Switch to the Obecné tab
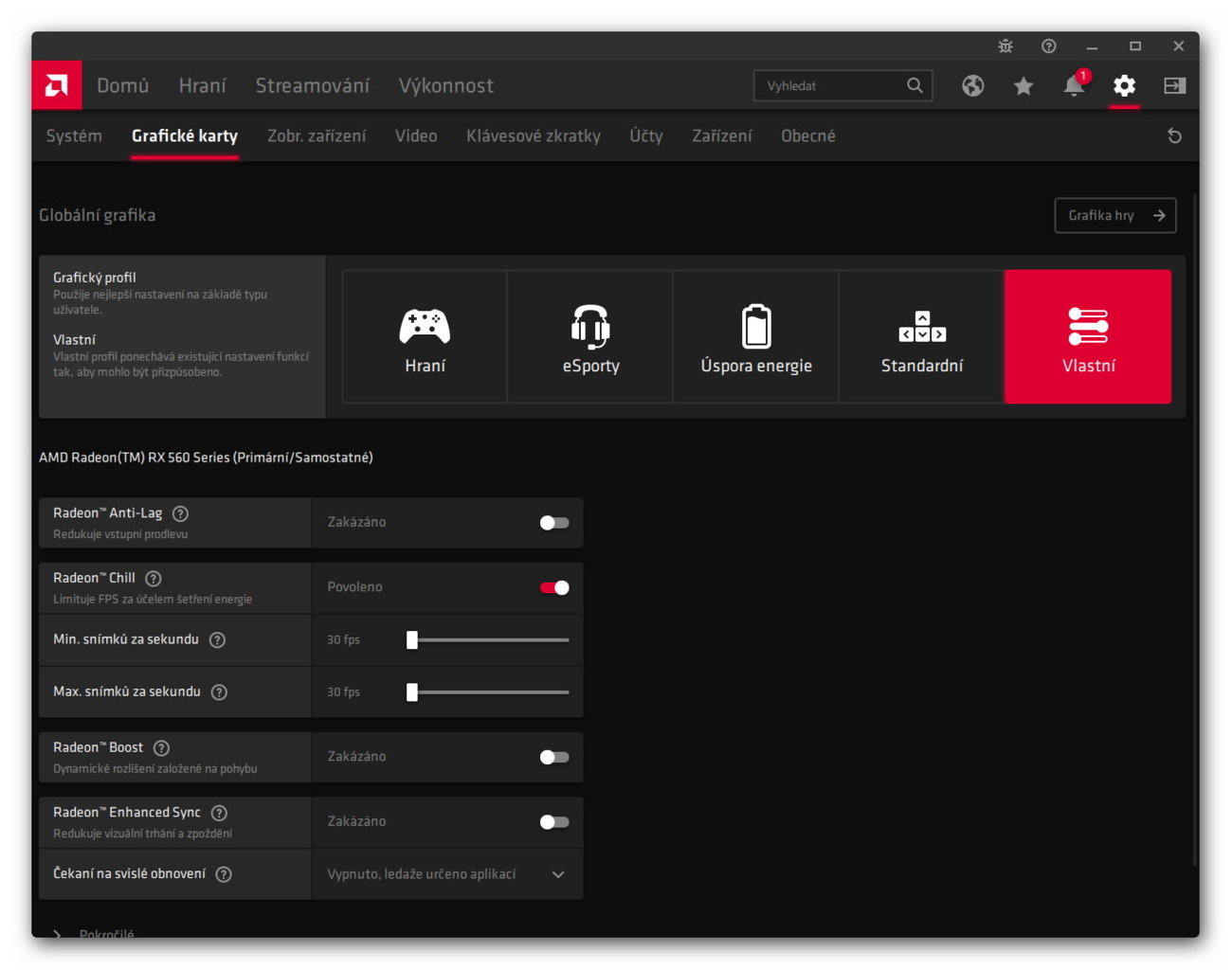The height and width of the screenshot is (970, 1232). (808, 135)
